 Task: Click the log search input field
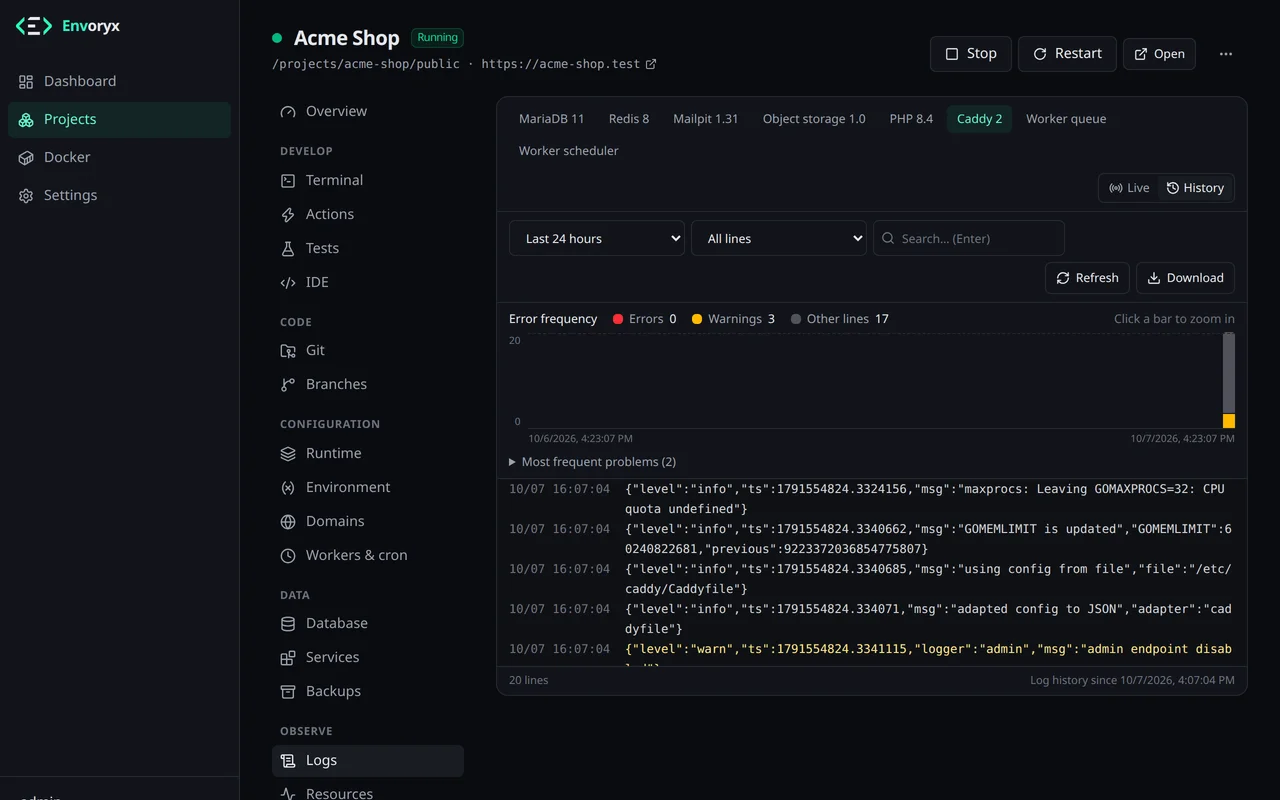969,238
